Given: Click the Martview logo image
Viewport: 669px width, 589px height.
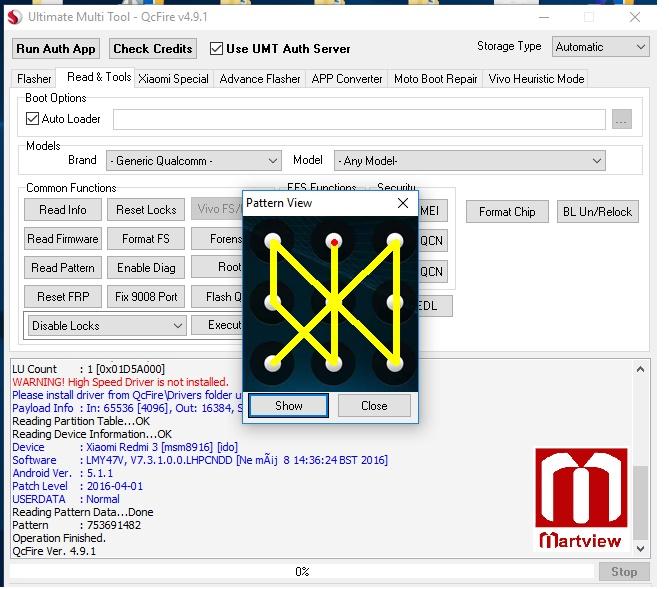Looking at the screenshot, I should (581, 499).
